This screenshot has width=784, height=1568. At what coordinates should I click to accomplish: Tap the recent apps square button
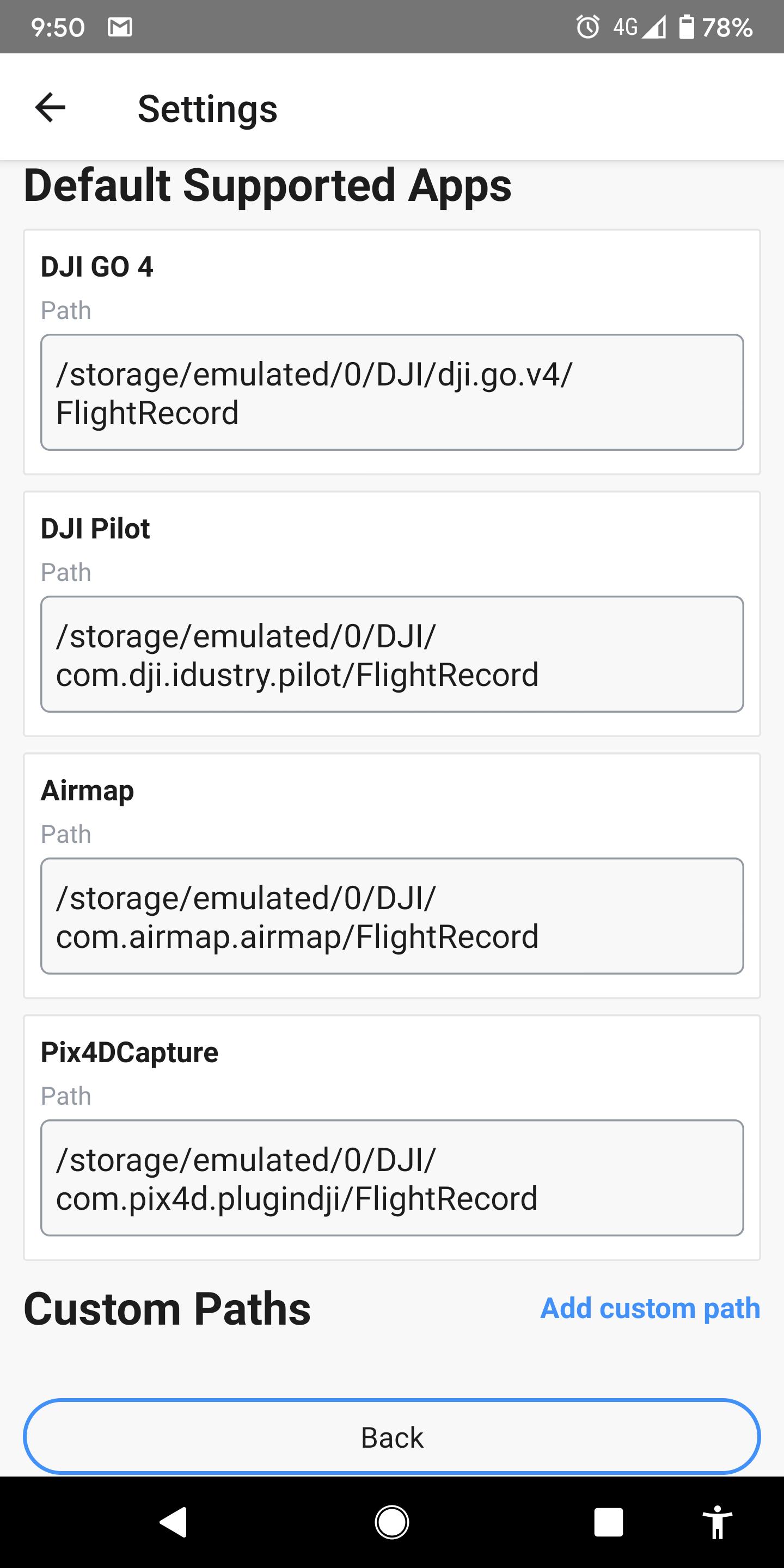pyautogui.click(x=609, y=1522)
